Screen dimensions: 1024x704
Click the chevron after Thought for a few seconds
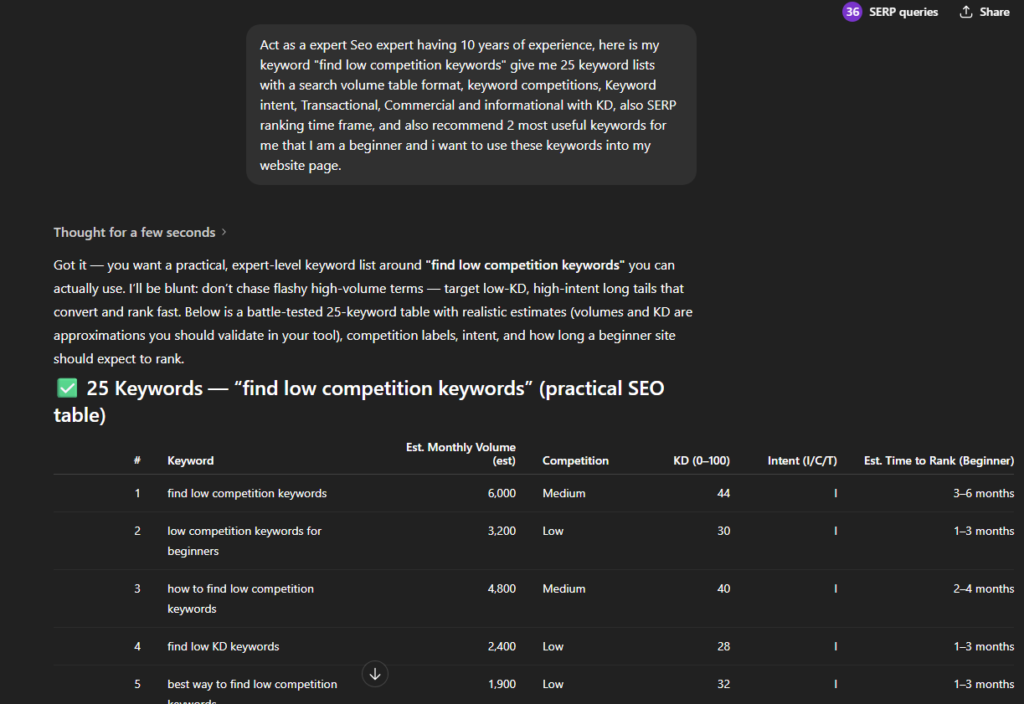tap(222, 232)
